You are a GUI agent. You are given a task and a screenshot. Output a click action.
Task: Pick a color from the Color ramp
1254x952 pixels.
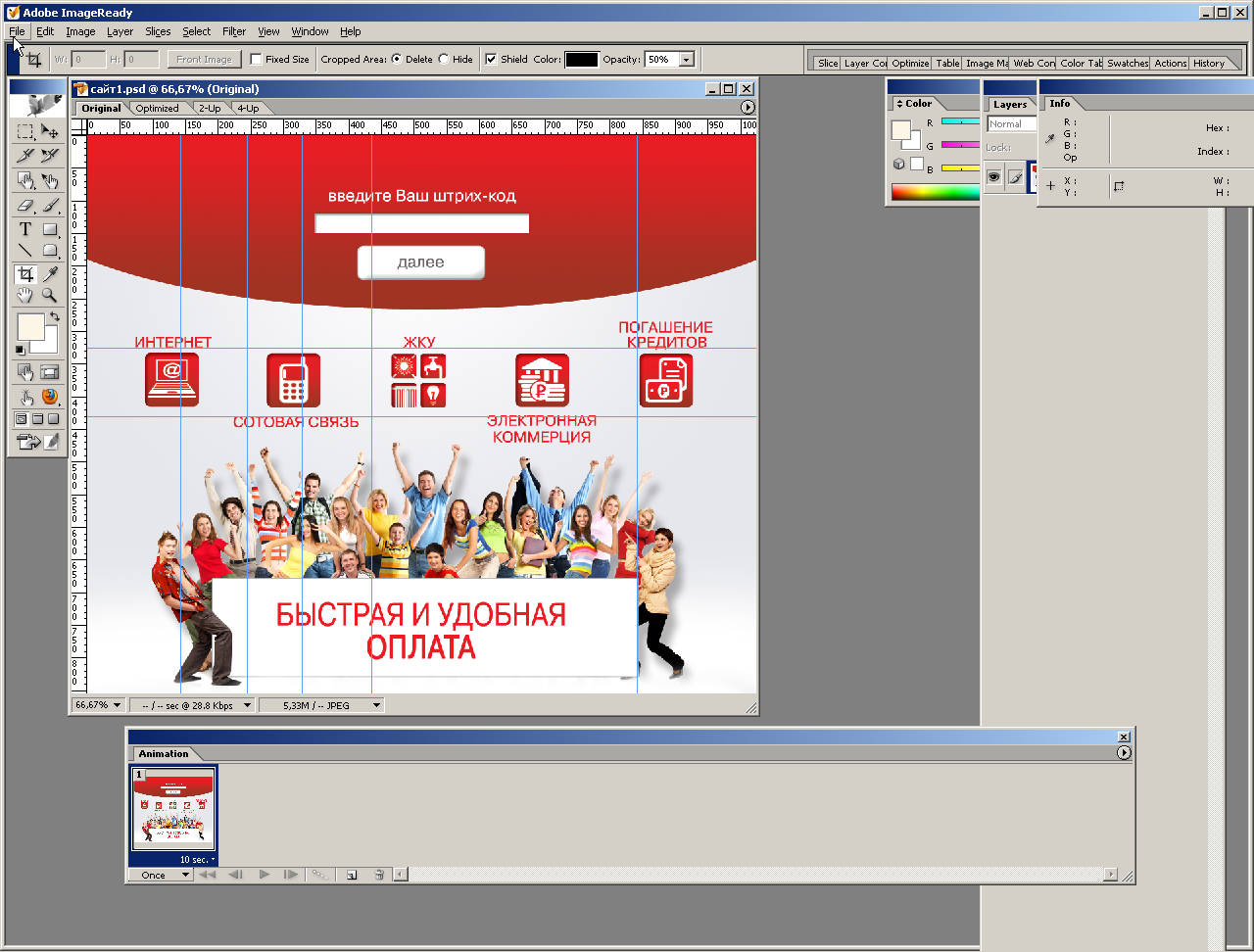[x=936, y=192]
